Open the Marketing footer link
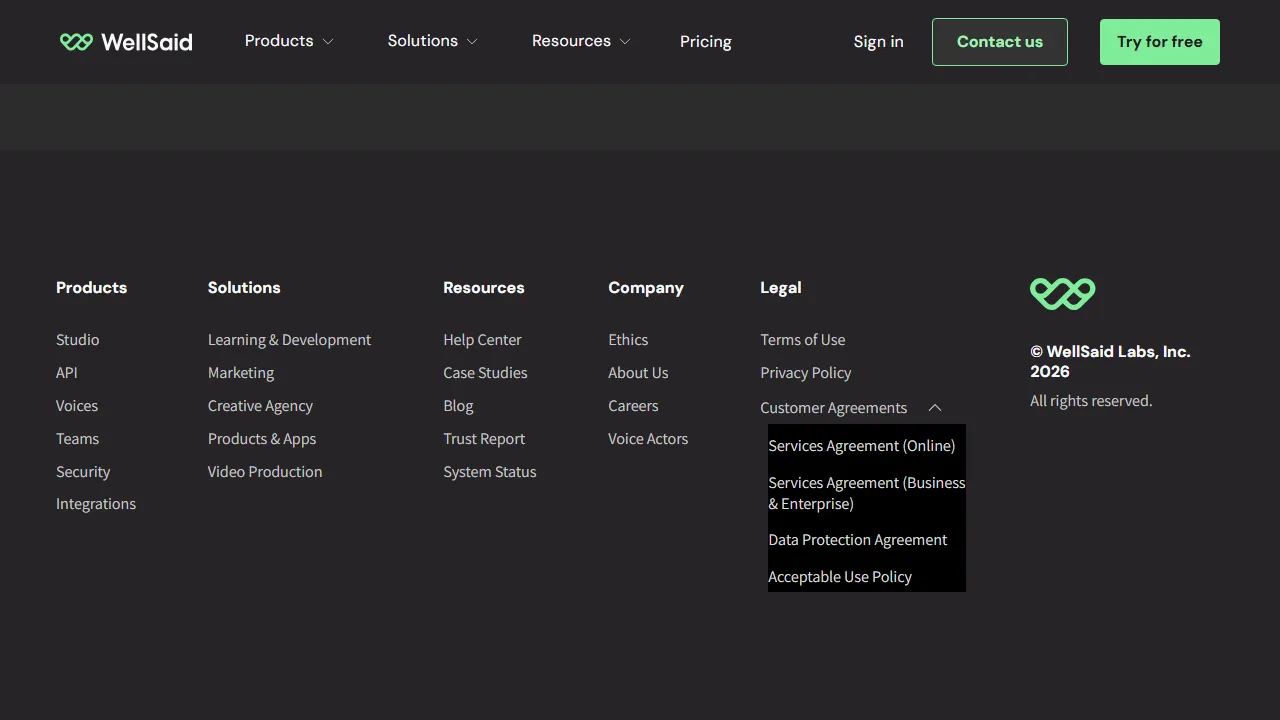 [241, 373]
